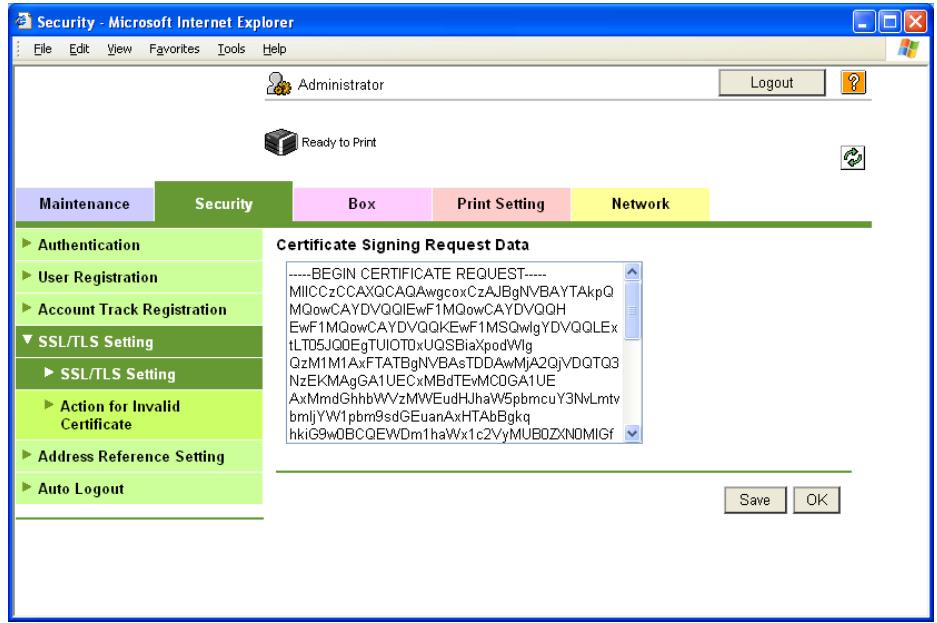The image size is (937, 623).
Task: Open the Favorites menu
Action: (x=174, y=49)
